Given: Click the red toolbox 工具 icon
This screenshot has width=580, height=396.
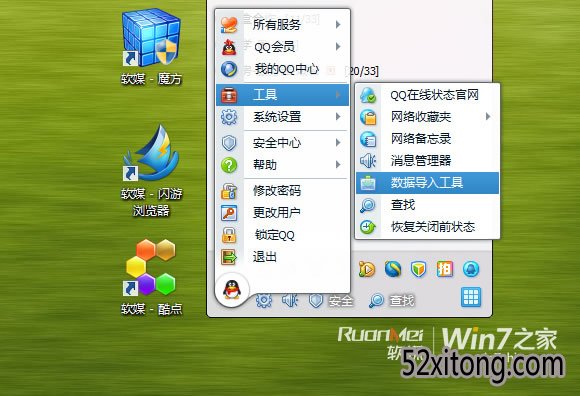Looking at the screenshot, I should [229, 95].
